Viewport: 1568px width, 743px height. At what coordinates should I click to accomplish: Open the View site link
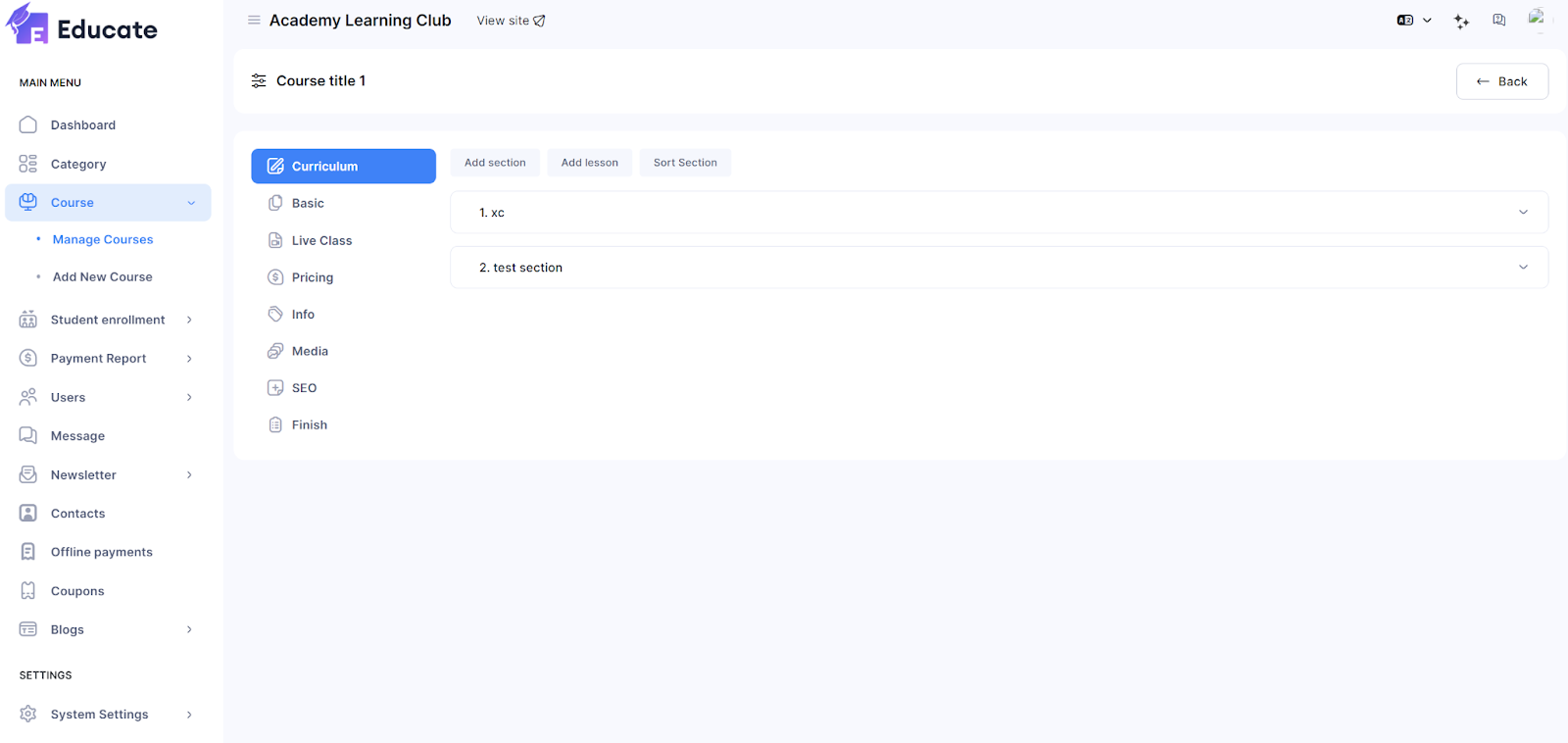[511, 21]
